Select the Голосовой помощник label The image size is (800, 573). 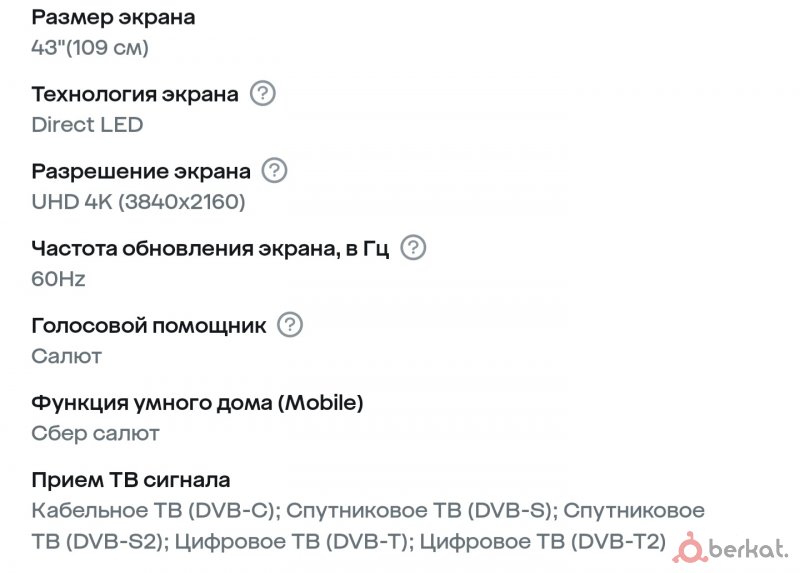(149, 326)
